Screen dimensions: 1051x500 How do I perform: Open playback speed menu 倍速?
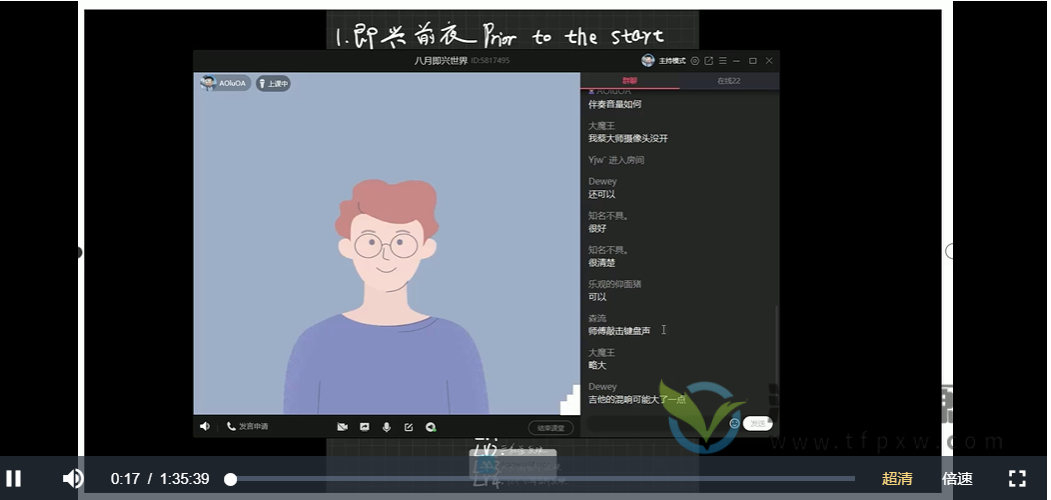click(957, 479)
